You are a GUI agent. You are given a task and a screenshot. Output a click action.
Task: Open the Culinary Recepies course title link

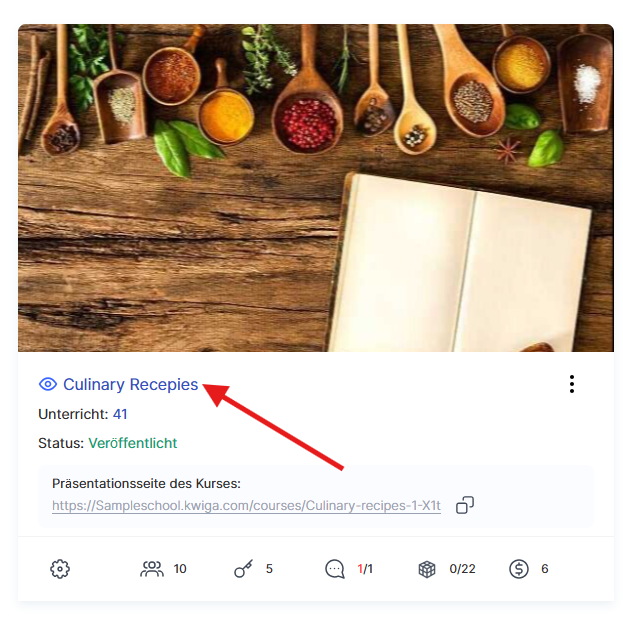tap(130, 384)
